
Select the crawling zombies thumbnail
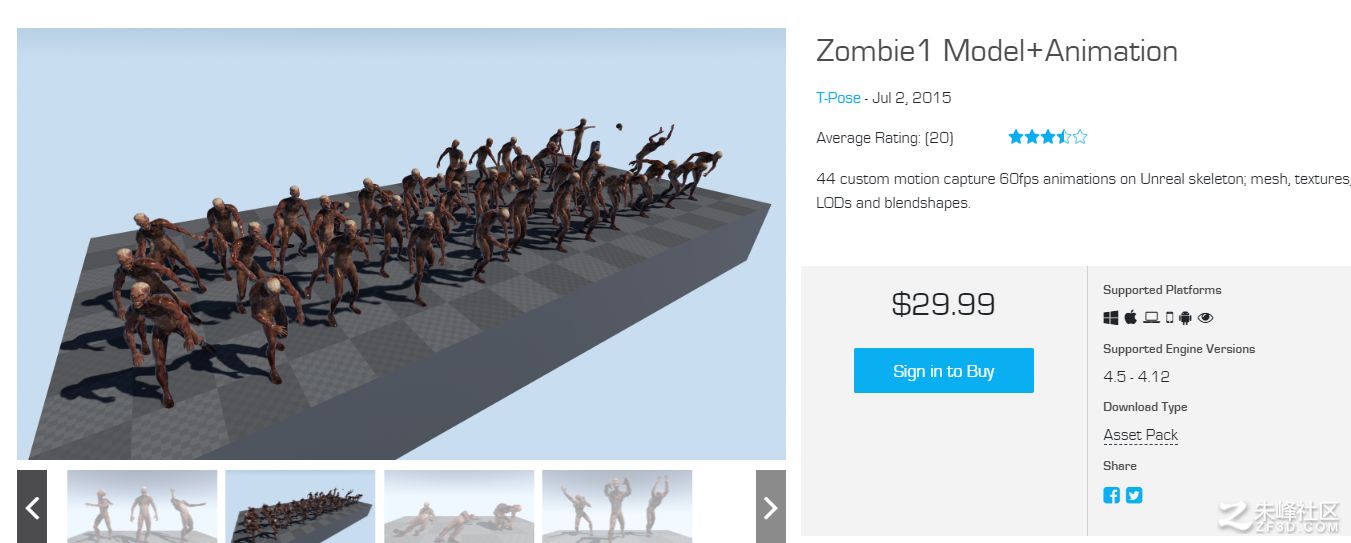pyautogui.click(x=459, y=507)
